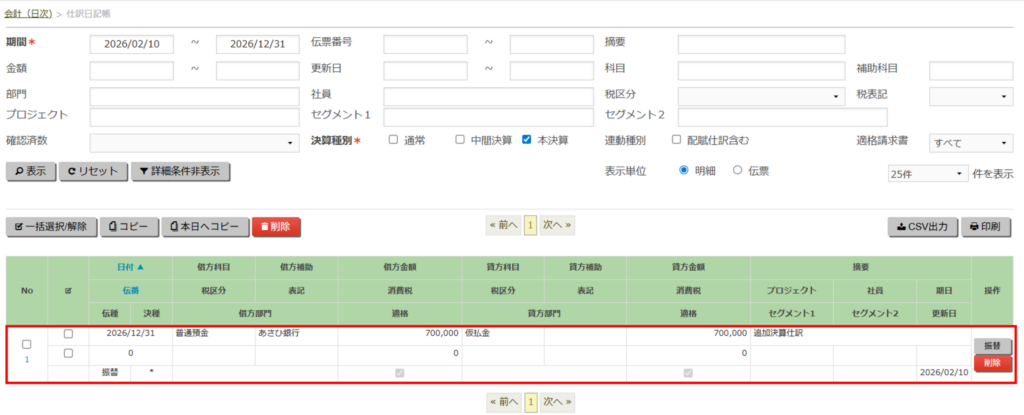The width and height of the screenshot is (1024, 415).
Task: Expand the 25件 page size dropdown
Action: (929, 173)
